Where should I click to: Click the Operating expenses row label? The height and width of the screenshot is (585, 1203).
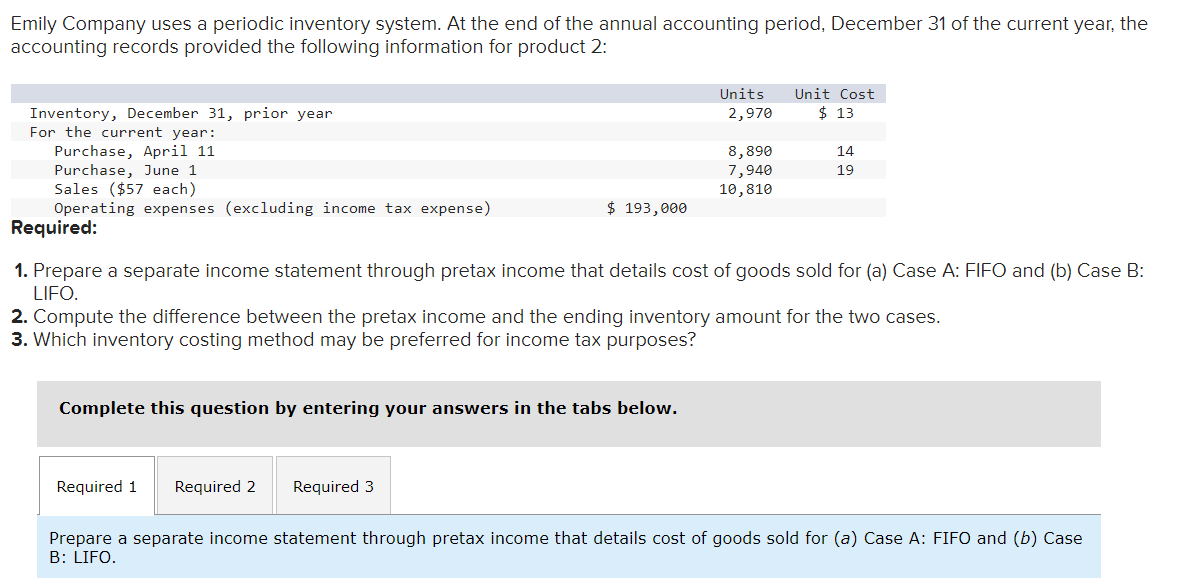[272, 208]
